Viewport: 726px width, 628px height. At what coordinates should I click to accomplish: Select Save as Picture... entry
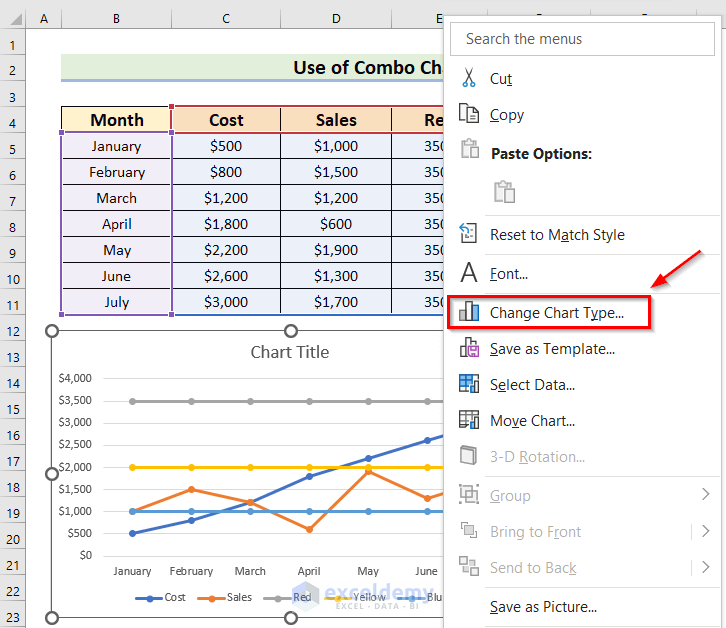(543, 607)
